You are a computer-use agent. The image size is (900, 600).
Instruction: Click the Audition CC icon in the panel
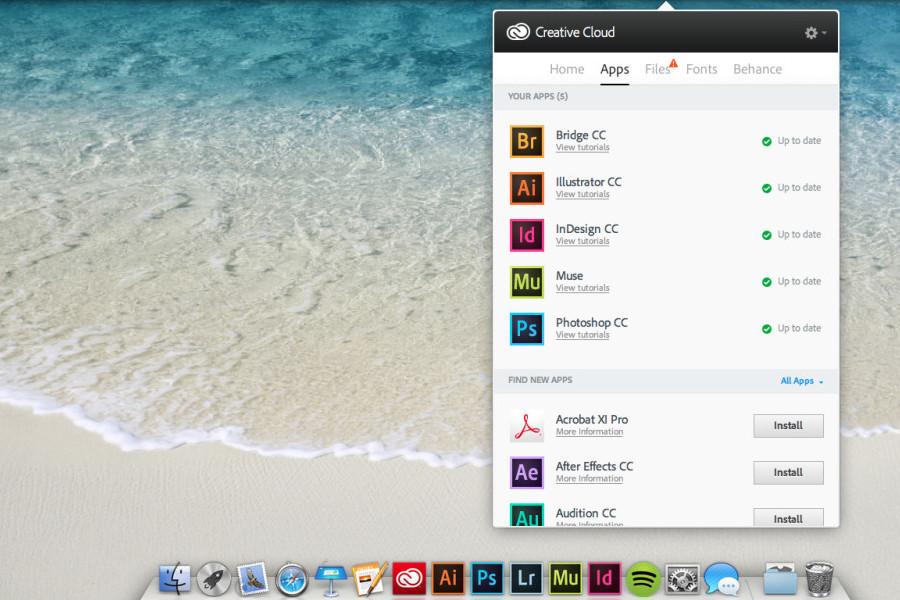527,515
